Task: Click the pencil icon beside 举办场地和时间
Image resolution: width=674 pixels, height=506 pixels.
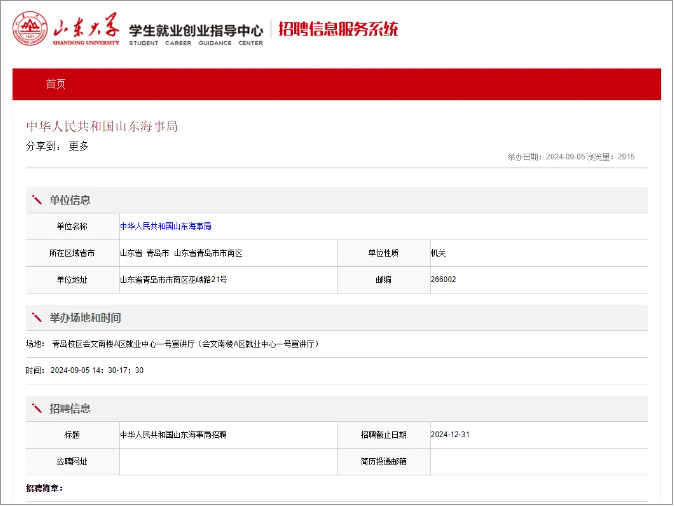Action: (x=37, y=318)
